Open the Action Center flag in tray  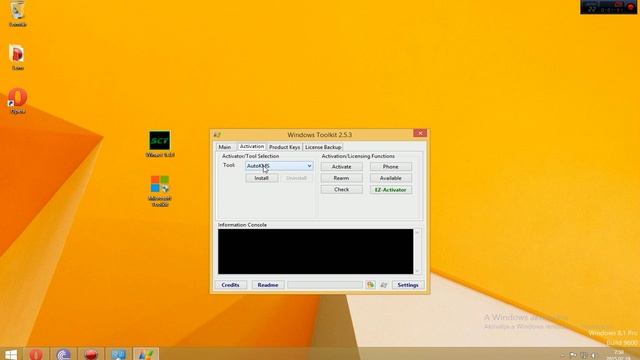point(573,355)
